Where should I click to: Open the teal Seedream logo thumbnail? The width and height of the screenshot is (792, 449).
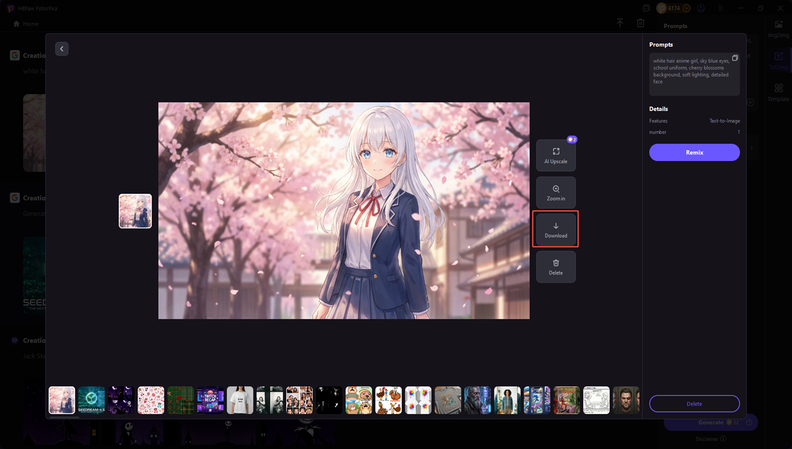[91, 400]
